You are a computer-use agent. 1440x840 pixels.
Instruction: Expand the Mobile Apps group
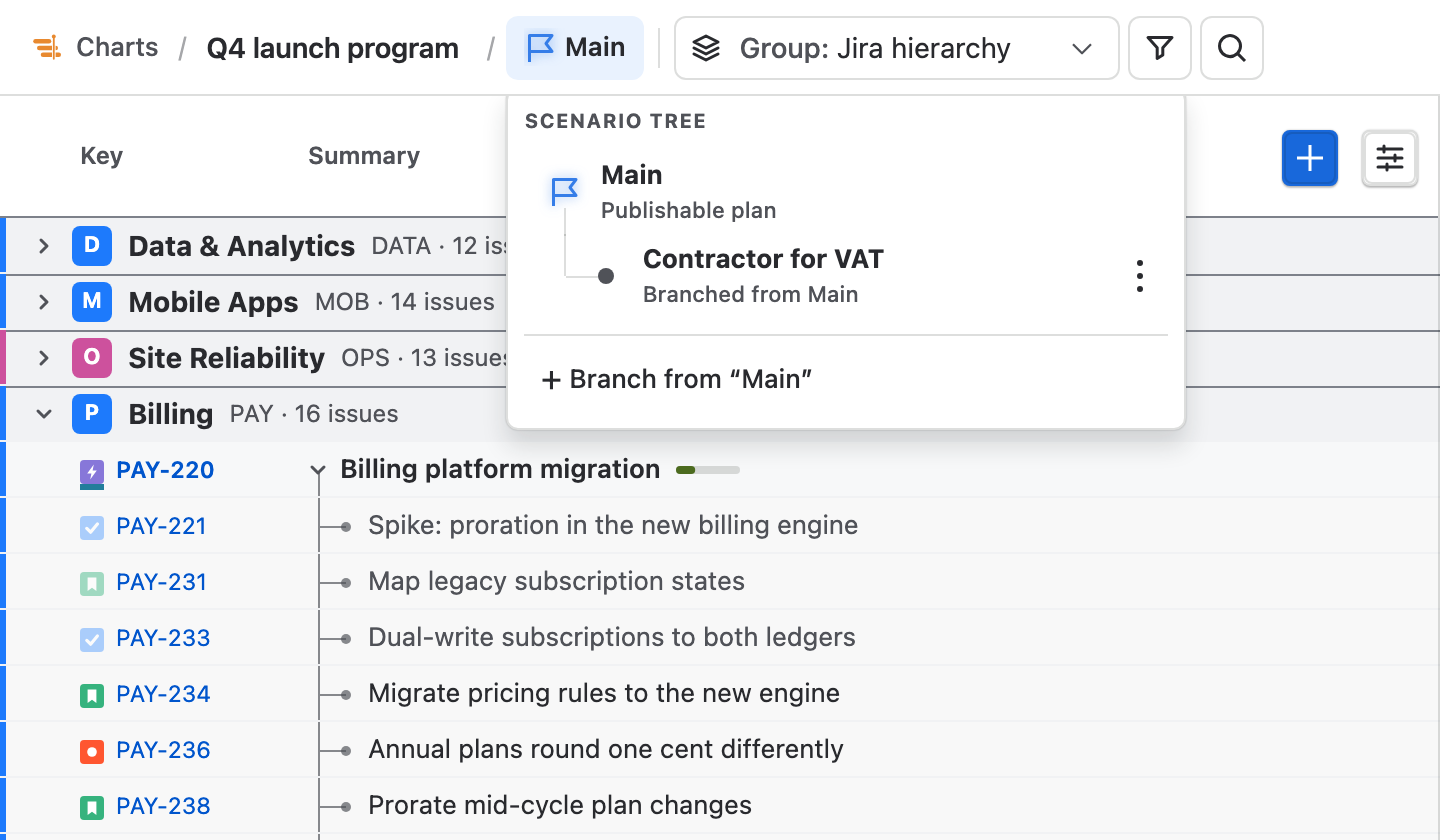click(43, 302)
